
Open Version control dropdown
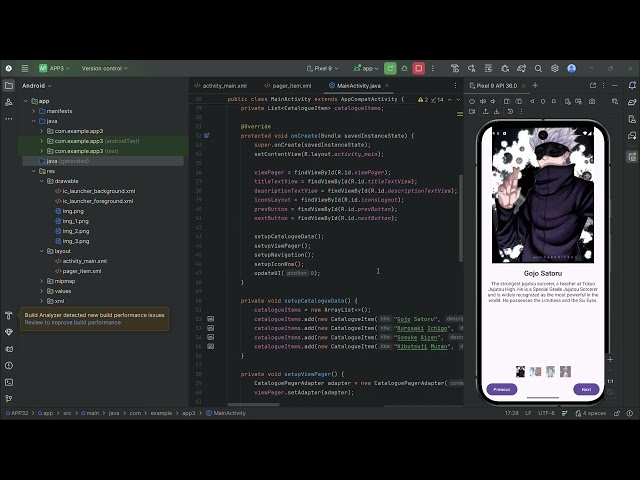tap(104, 69)
